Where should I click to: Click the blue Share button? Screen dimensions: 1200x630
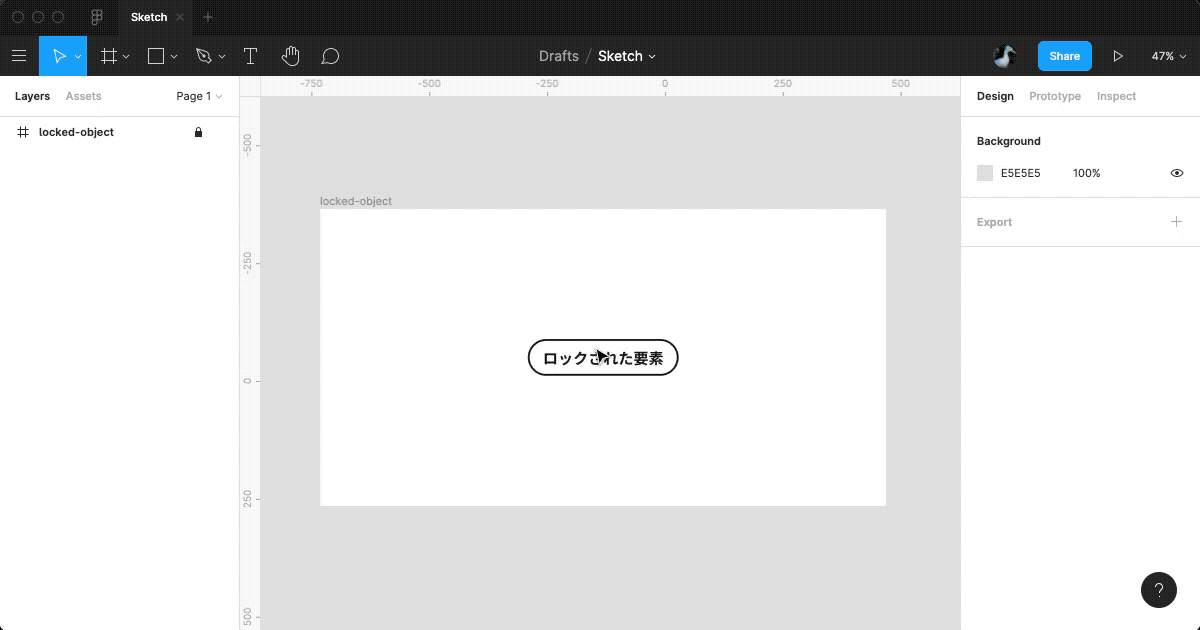1064,57
